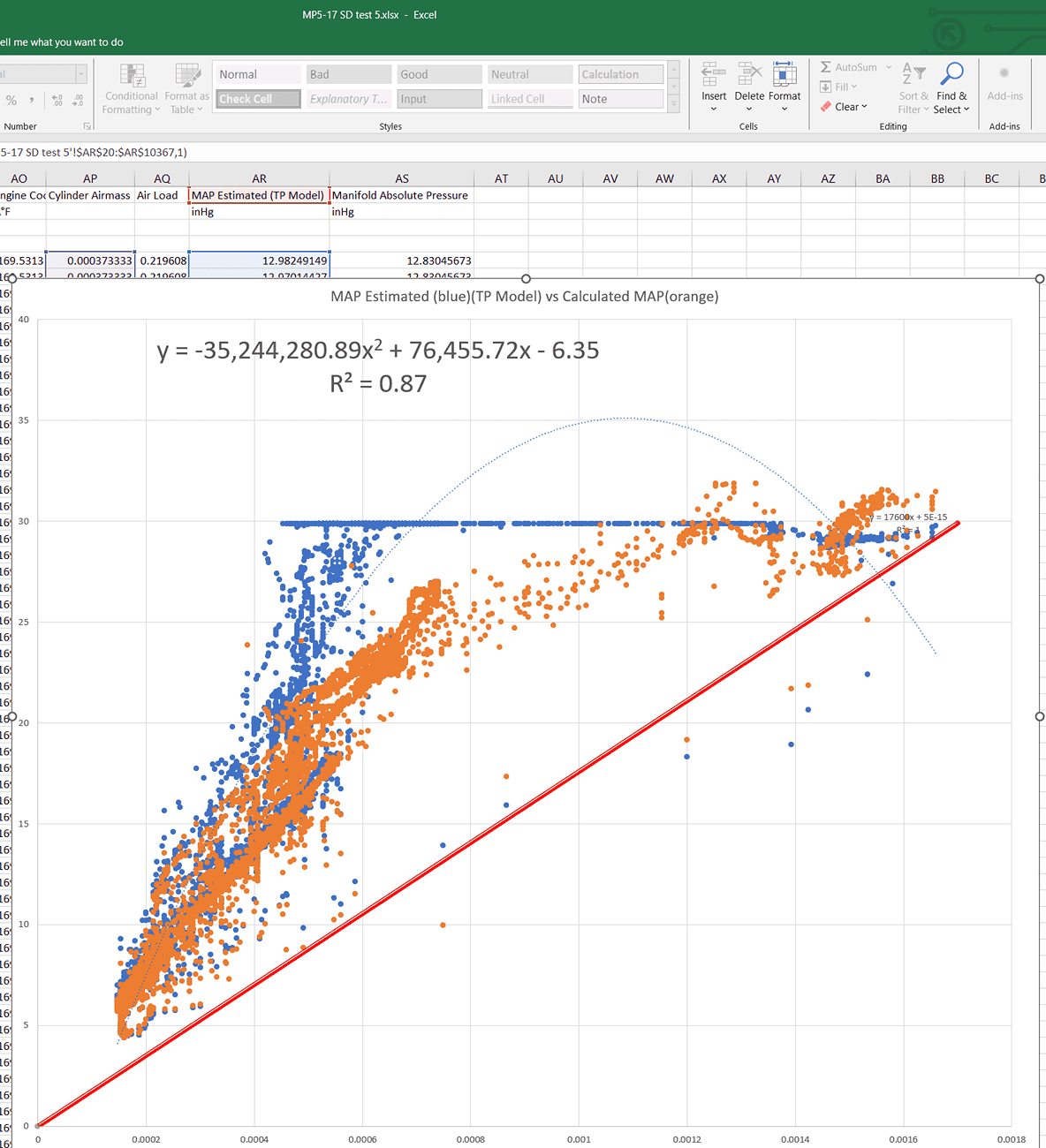The image size is (1046, 1148).
Task: Select column AP header
Action: pos(90,178)
